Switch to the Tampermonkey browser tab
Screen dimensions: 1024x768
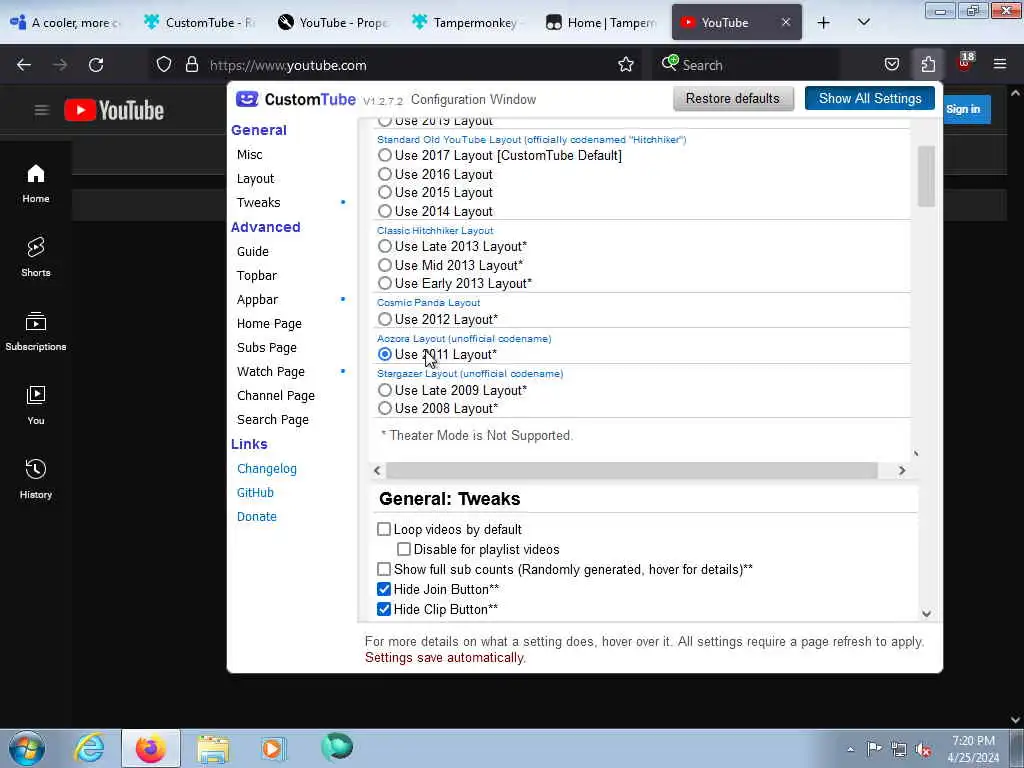pos(467,23)
